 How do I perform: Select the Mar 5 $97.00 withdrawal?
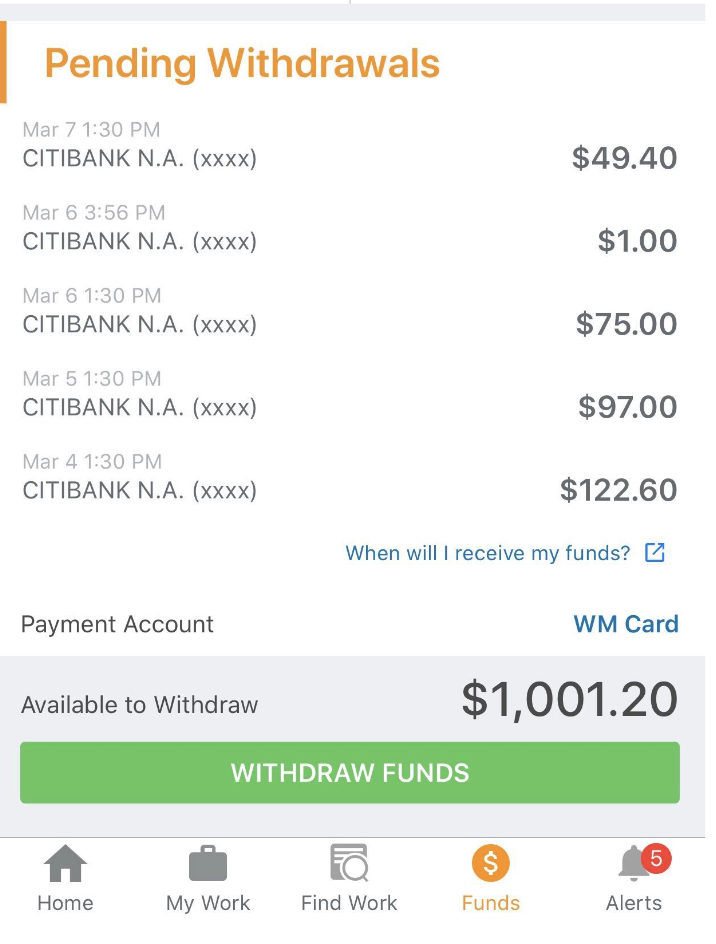[349, 395]
